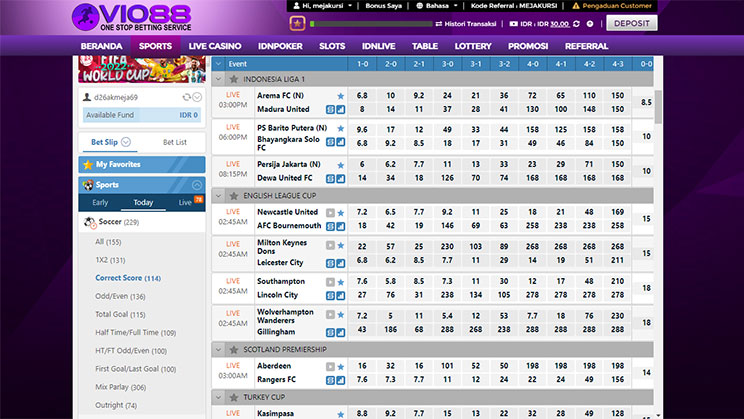Switch to the Live tab
Image resolution: width=744 pixels, height=419 pixels.
tap(186, 203)
